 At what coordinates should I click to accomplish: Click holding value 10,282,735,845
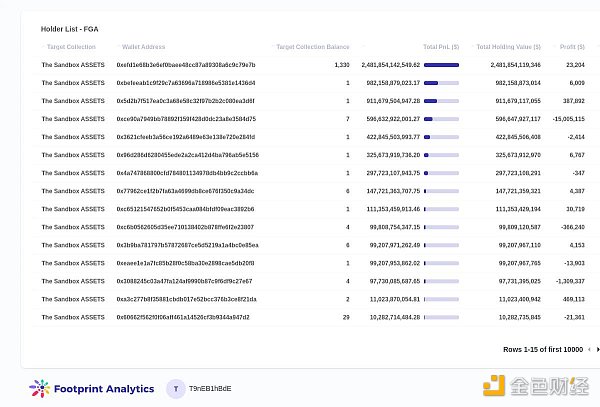520,317
